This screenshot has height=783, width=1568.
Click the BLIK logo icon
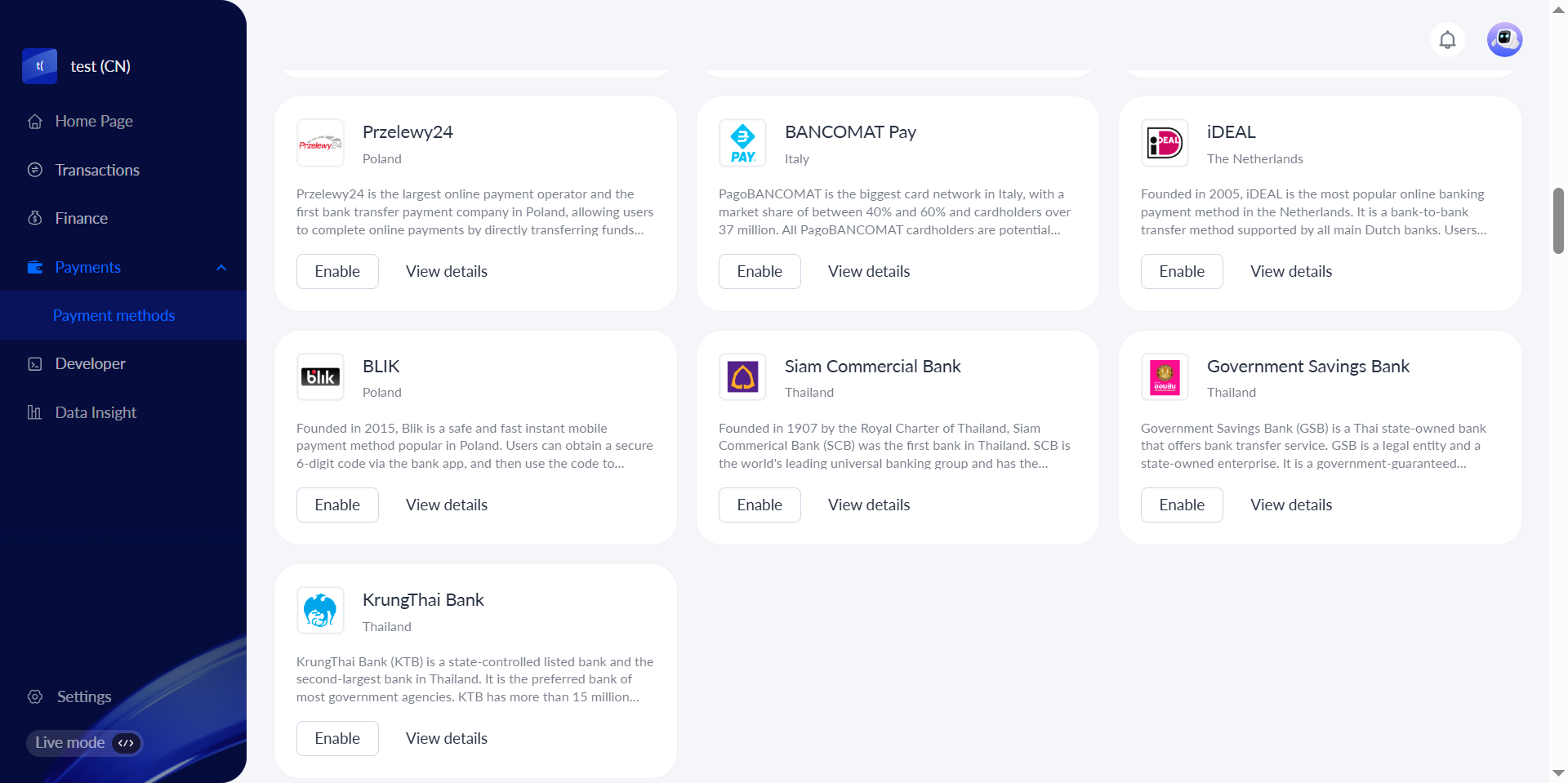(x=320, y=377)
